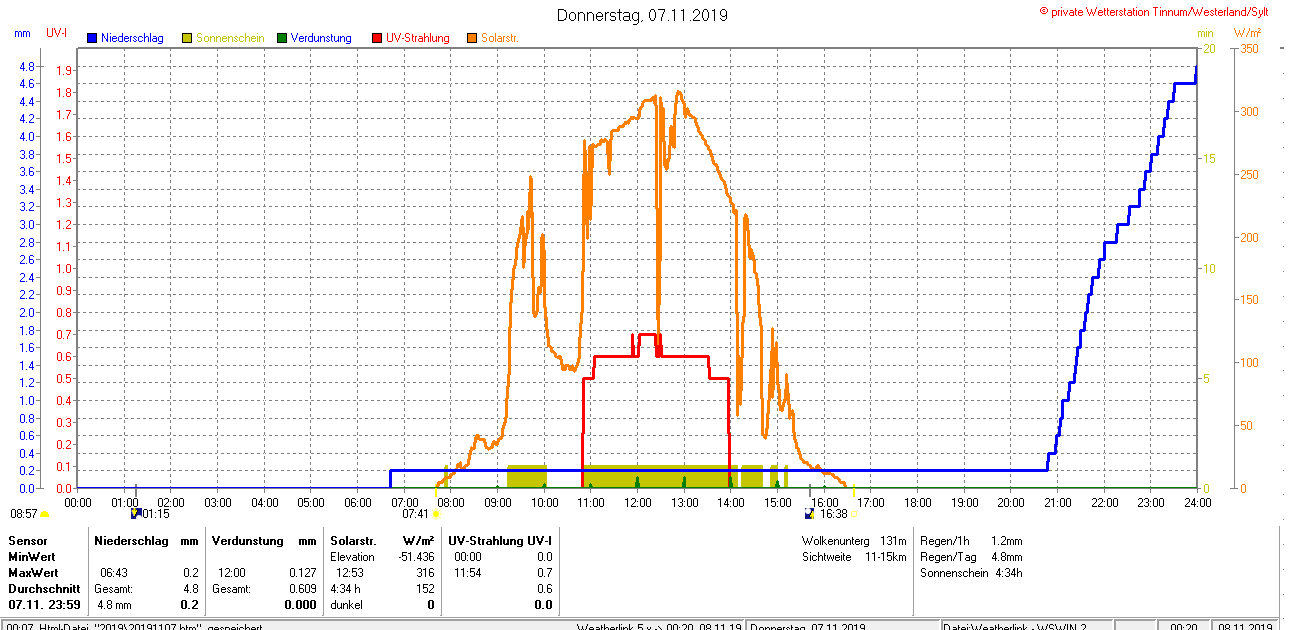
Task: Click the UV max time 11:54
Action: [468, 573]
